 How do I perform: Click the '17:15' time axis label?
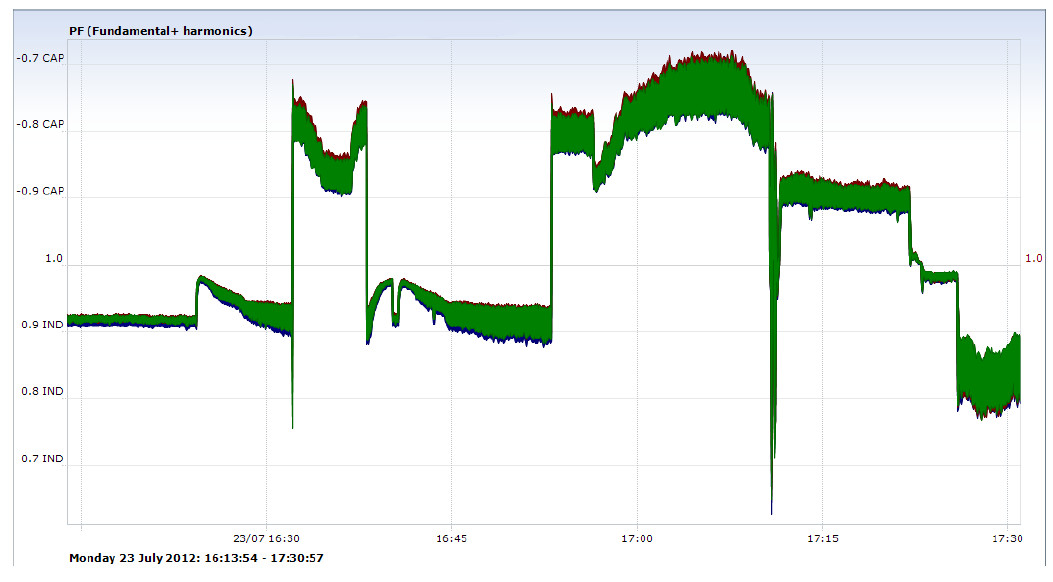(x=823, y=538)
